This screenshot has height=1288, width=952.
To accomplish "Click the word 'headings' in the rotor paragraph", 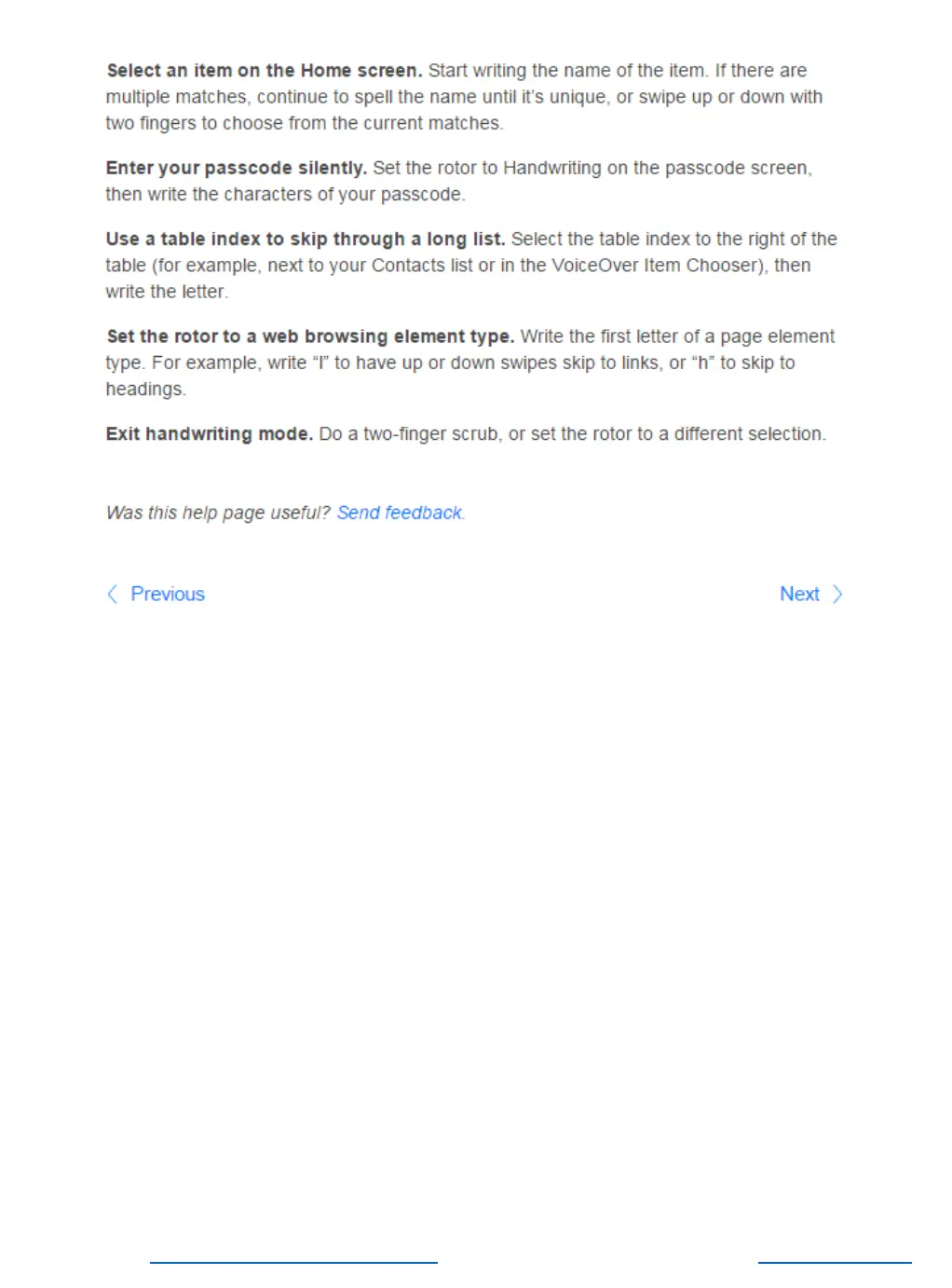I will coord(144,390).
